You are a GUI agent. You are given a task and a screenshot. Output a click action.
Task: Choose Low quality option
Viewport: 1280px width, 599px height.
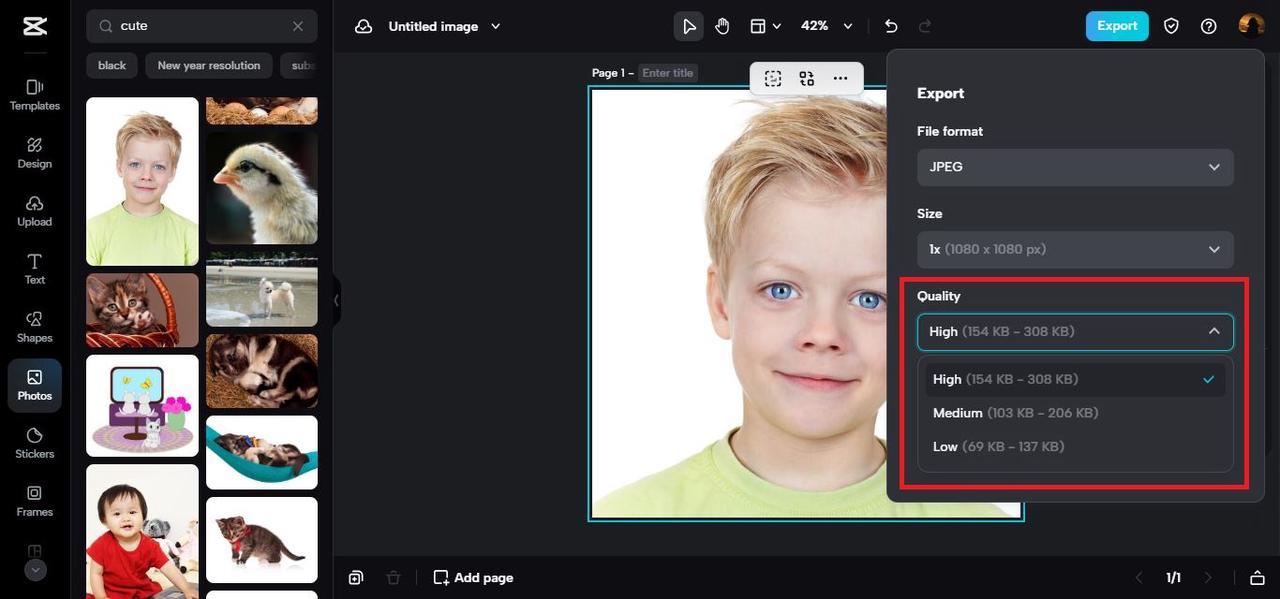coord(1075,446)
